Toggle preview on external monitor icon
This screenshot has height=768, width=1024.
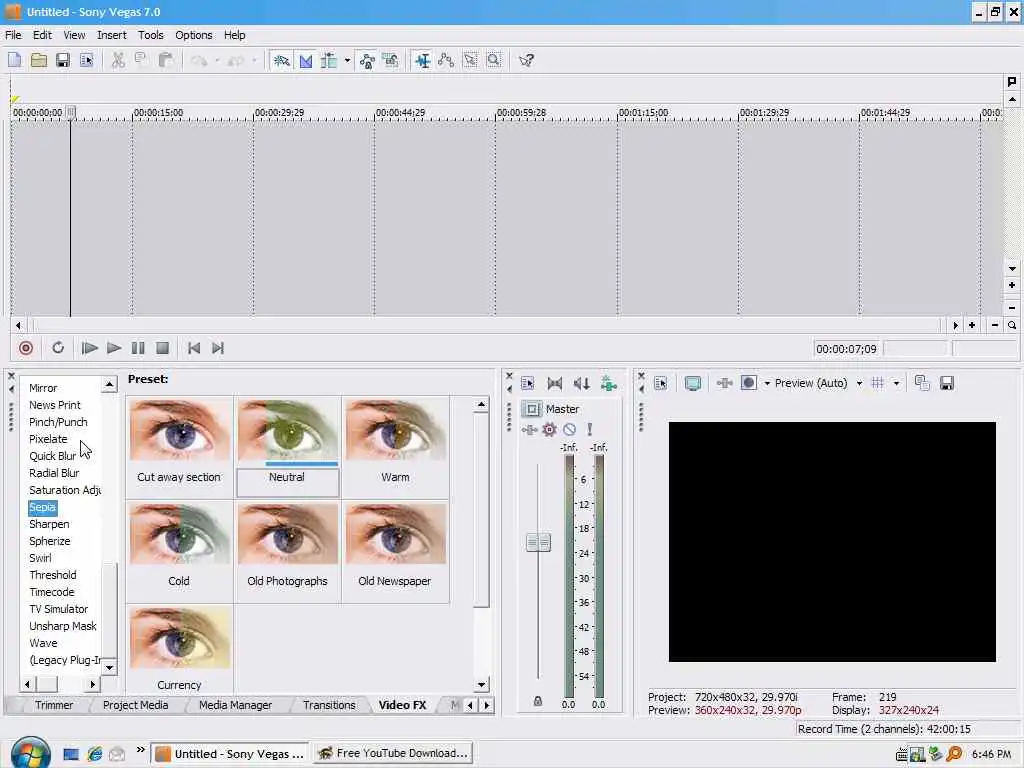[x=693, y=383]
